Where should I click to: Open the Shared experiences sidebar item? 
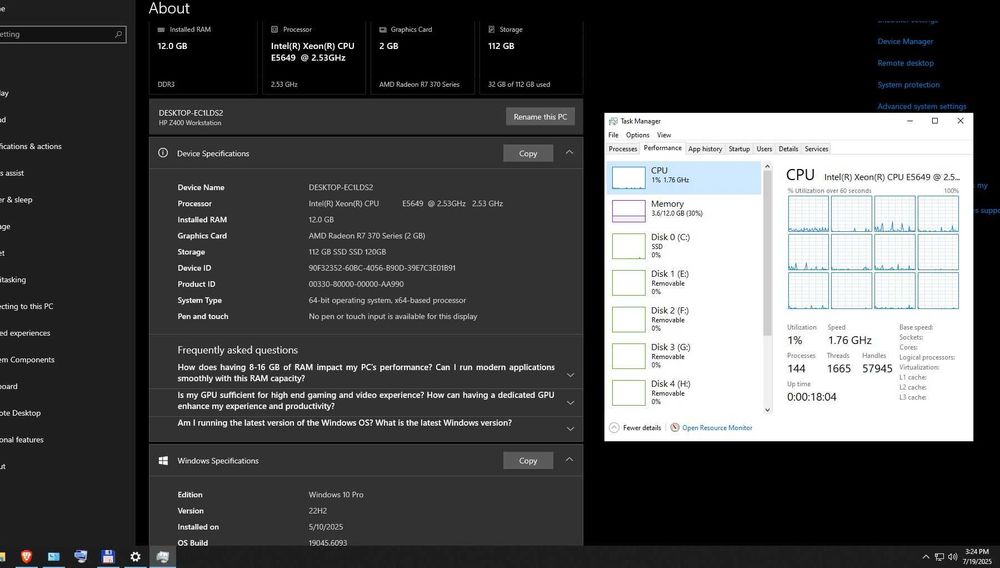(x=25, y=333)
